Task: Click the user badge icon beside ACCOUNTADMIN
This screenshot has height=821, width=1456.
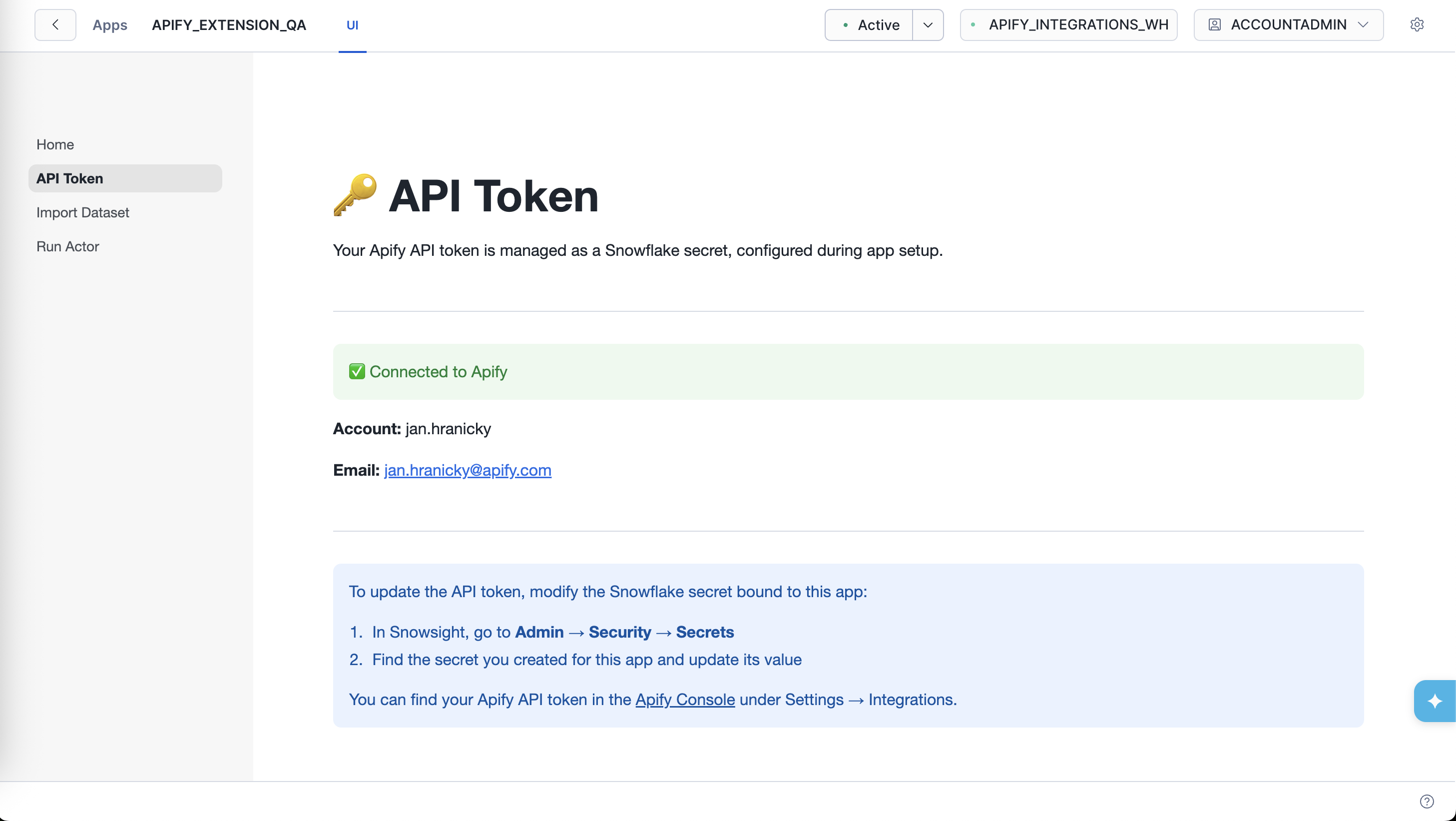Action: (x=1214, y=24)
